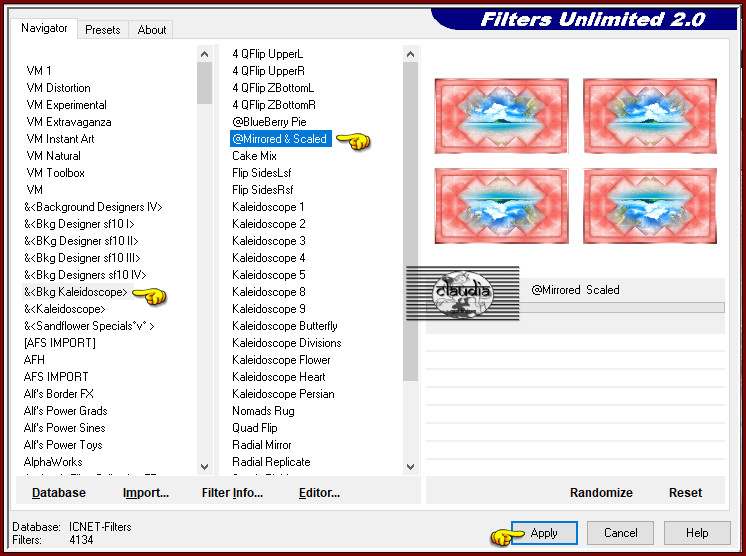
Task: Choose Kaleidoscope Divisions filter
Action: 287,343
